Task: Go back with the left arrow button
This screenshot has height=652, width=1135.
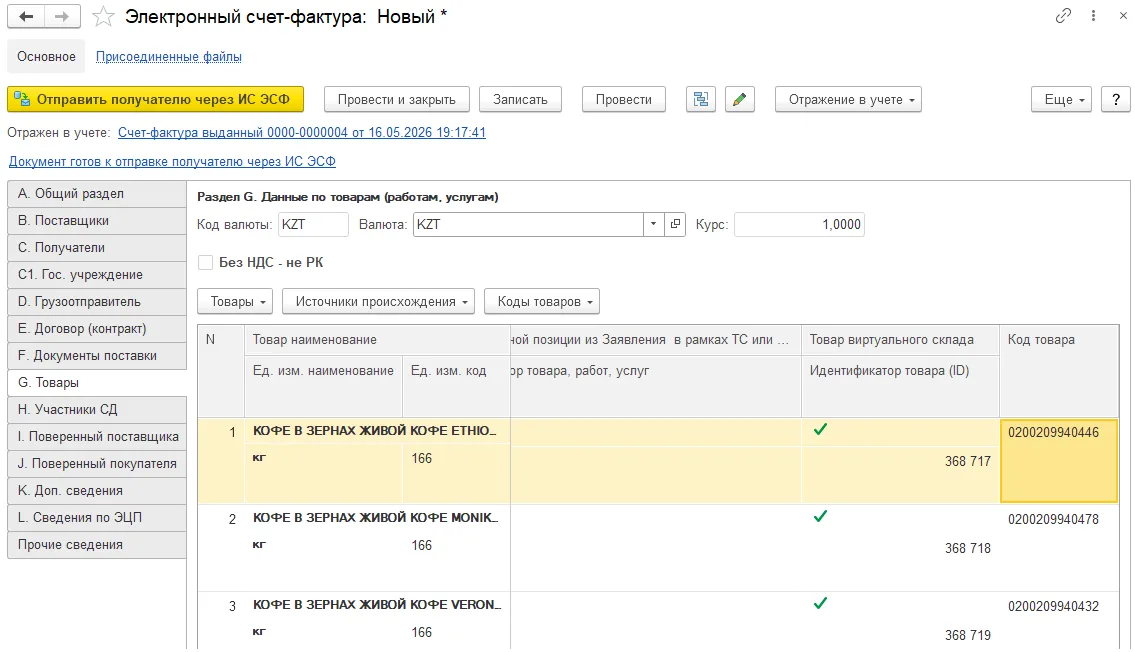Action: [x=26, y=17]
